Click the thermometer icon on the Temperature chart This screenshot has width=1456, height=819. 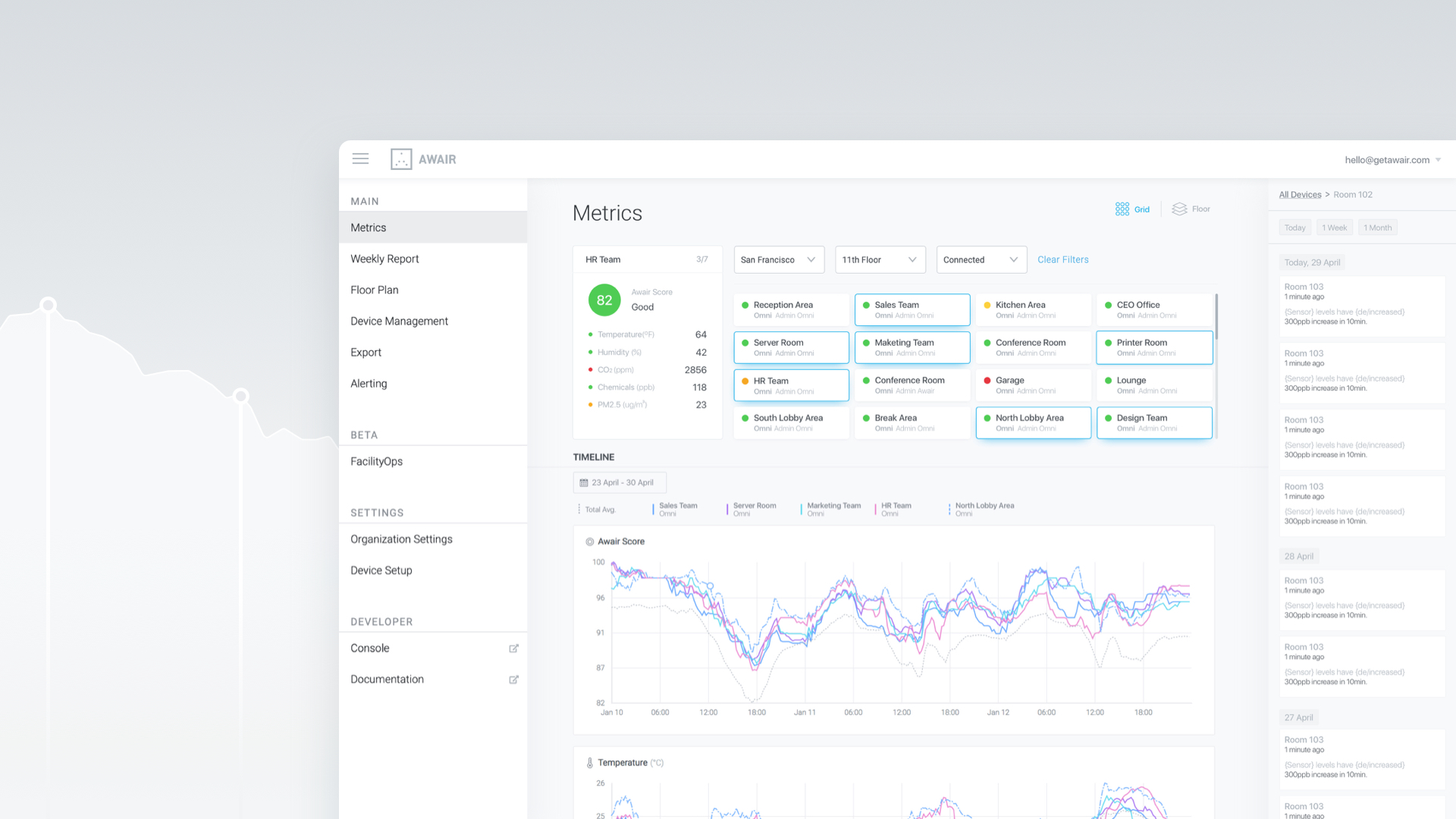click(x=591, y=762)
